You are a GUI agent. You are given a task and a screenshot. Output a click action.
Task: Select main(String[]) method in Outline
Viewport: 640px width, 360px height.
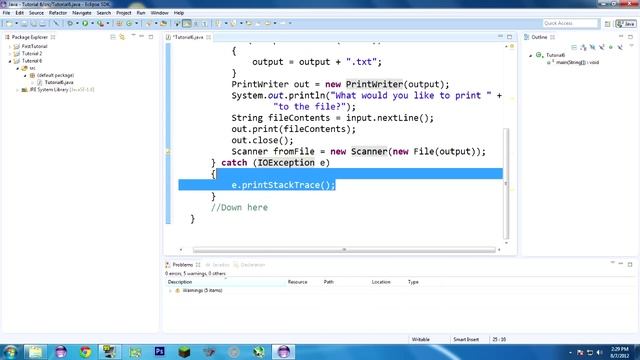[577, 62]
